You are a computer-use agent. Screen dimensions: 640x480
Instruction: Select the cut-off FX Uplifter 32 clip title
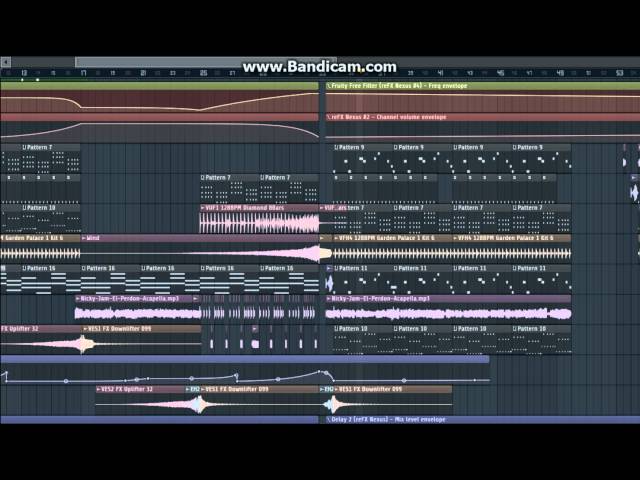click(20, 329)
